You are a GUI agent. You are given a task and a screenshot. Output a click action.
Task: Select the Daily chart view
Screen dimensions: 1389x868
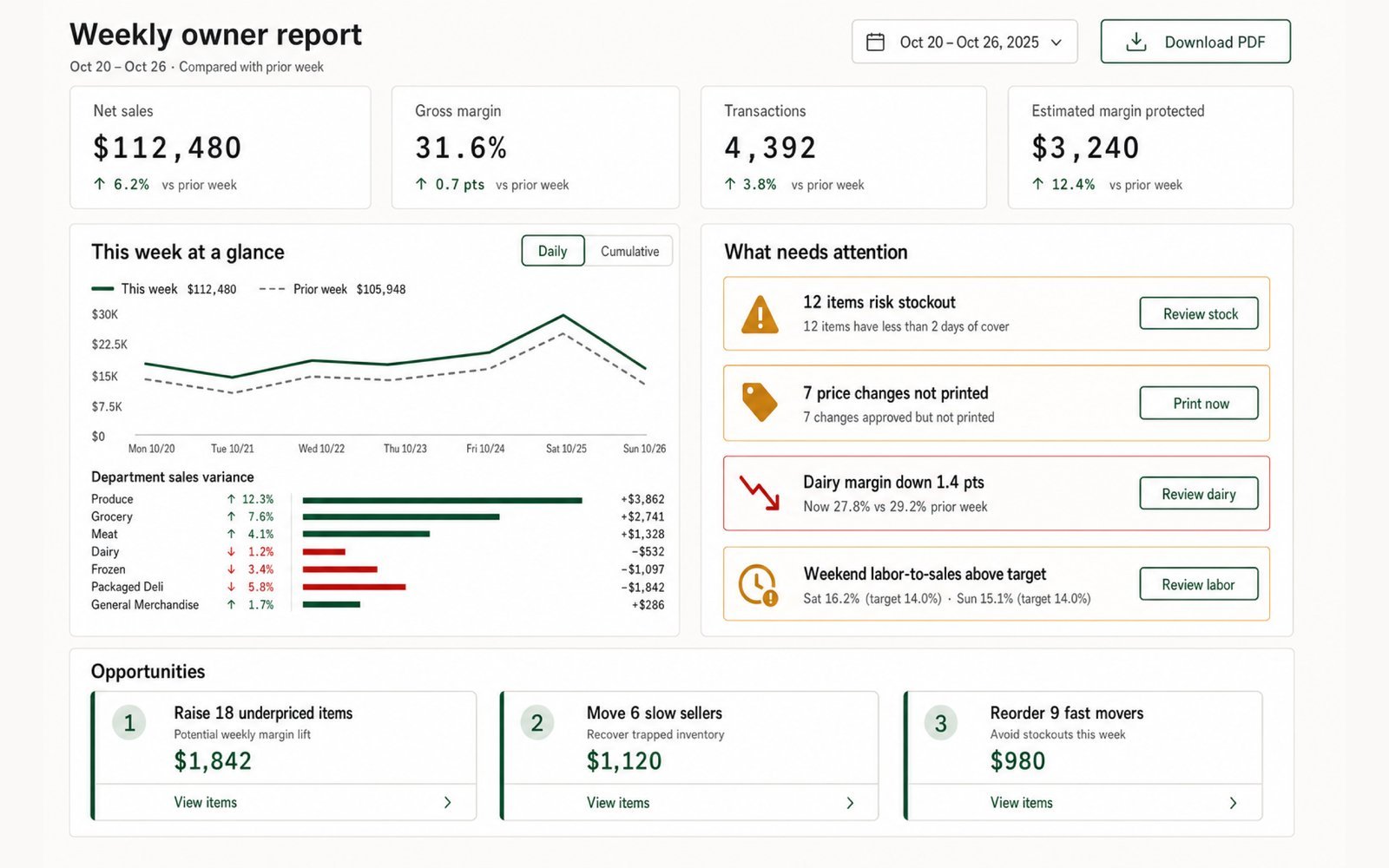point(553,251)
